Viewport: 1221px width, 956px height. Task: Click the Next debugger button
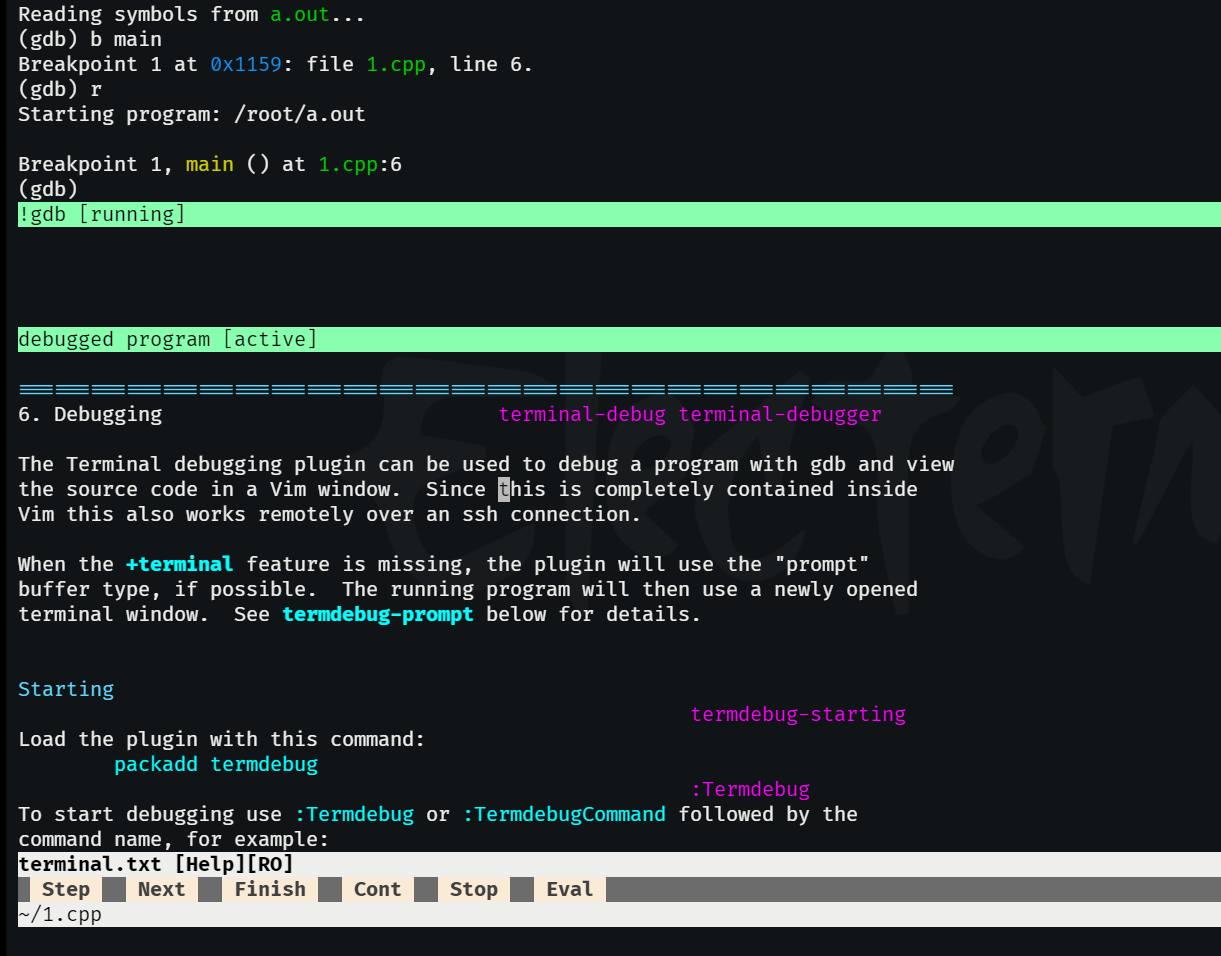pos(161,889)
